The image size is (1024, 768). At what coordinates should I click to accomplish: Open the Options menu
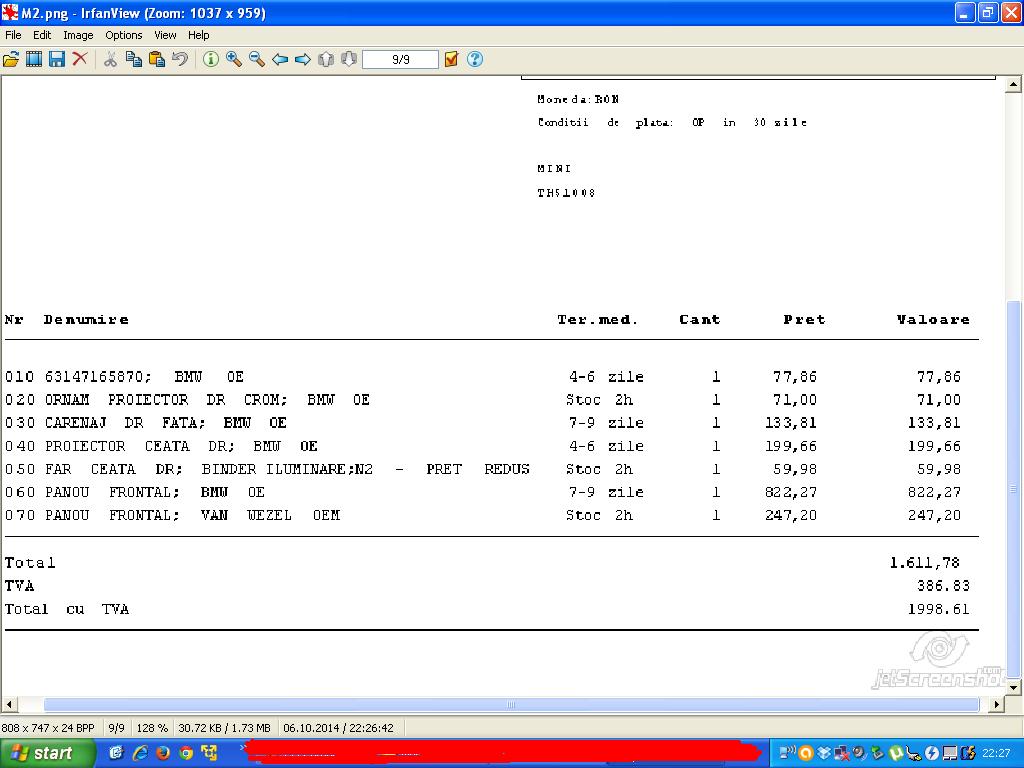click(124, 35)
